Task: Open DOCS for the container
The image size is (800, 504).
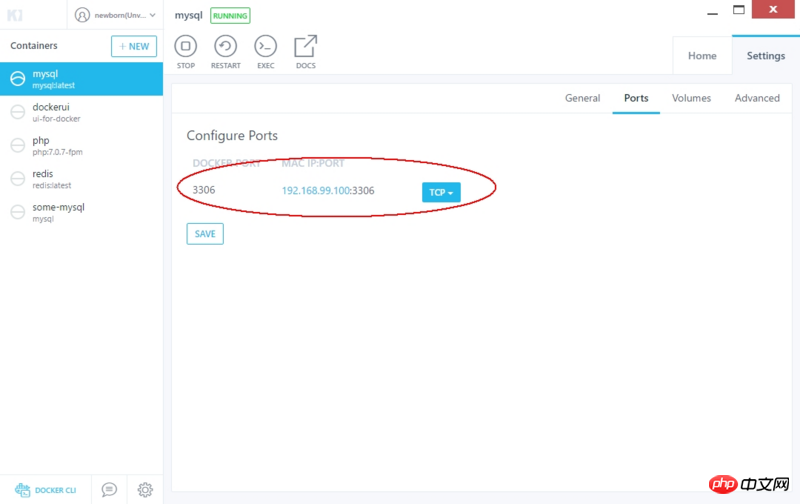Action: (x=306, y=52)
